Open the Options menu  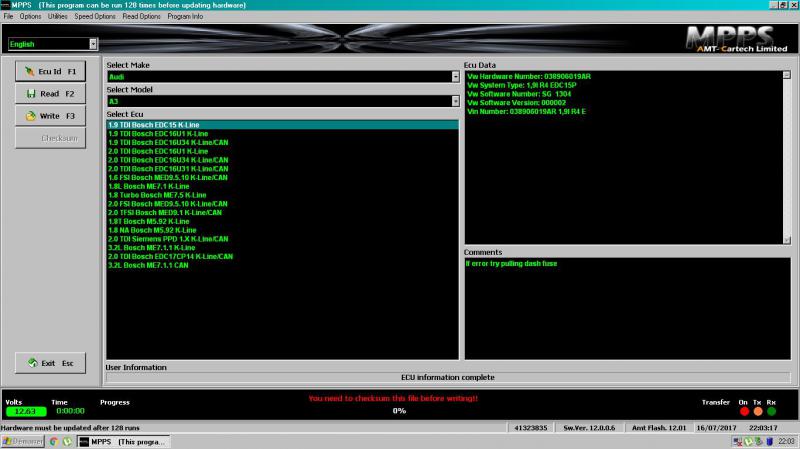point(30,16)
